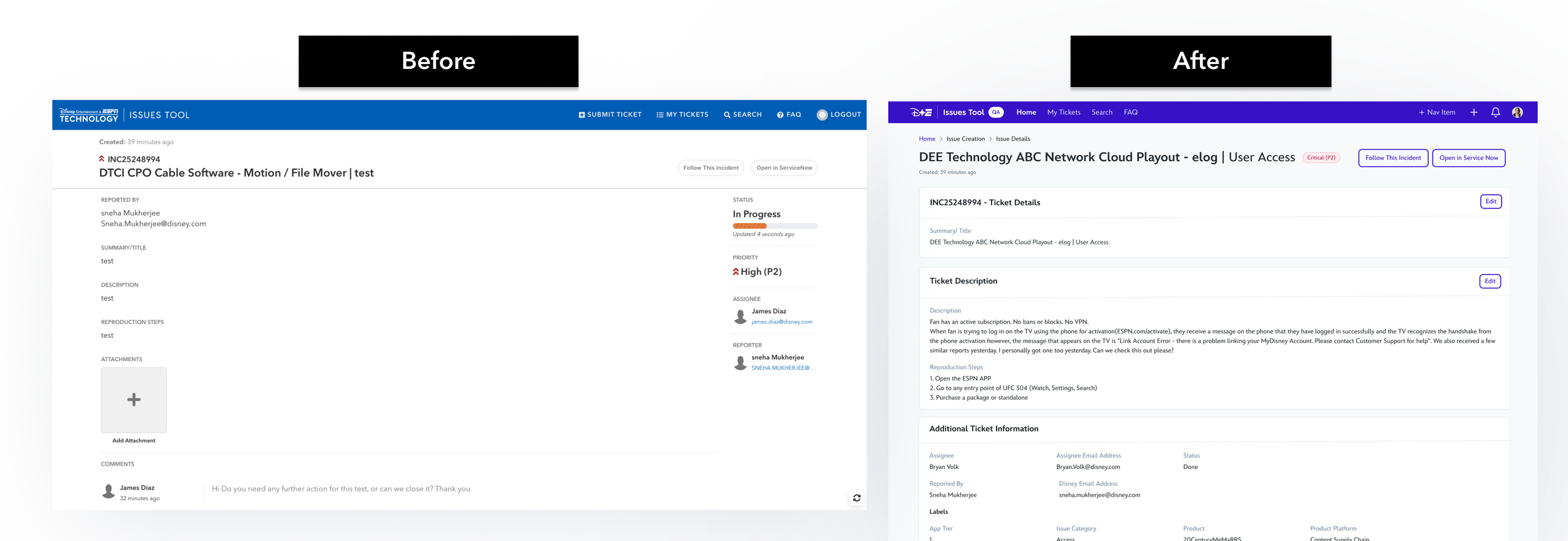Click Edit button in Ticket Description card
The width and height of the screenshot is (1568, 541).
[x=1490, y=281]
